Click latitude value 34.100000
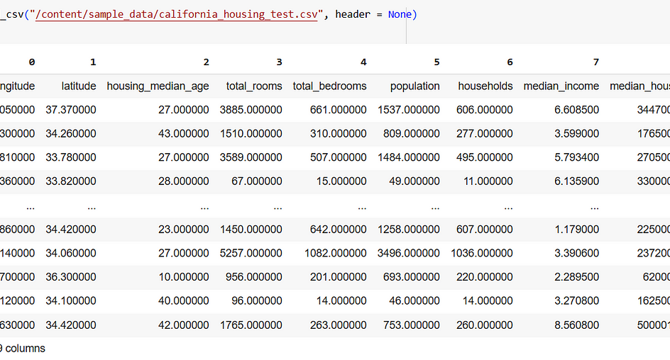The height and width of the screenshot is (360, 670). pyautogui.click(x=71, y=301)
